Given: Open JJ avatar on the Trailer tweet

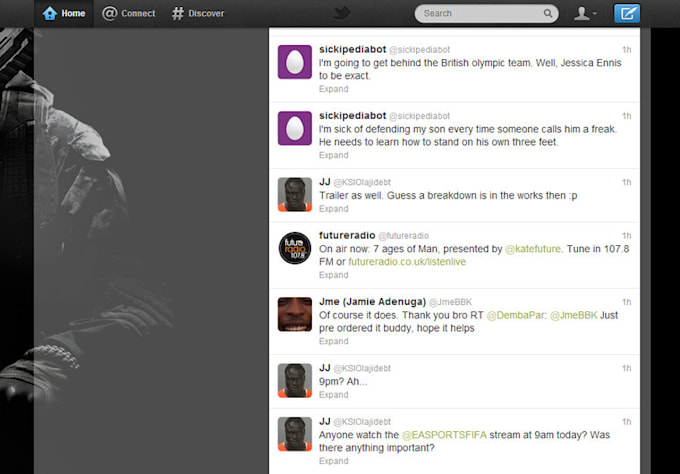Looking at the screenshot, I should 294,195.
